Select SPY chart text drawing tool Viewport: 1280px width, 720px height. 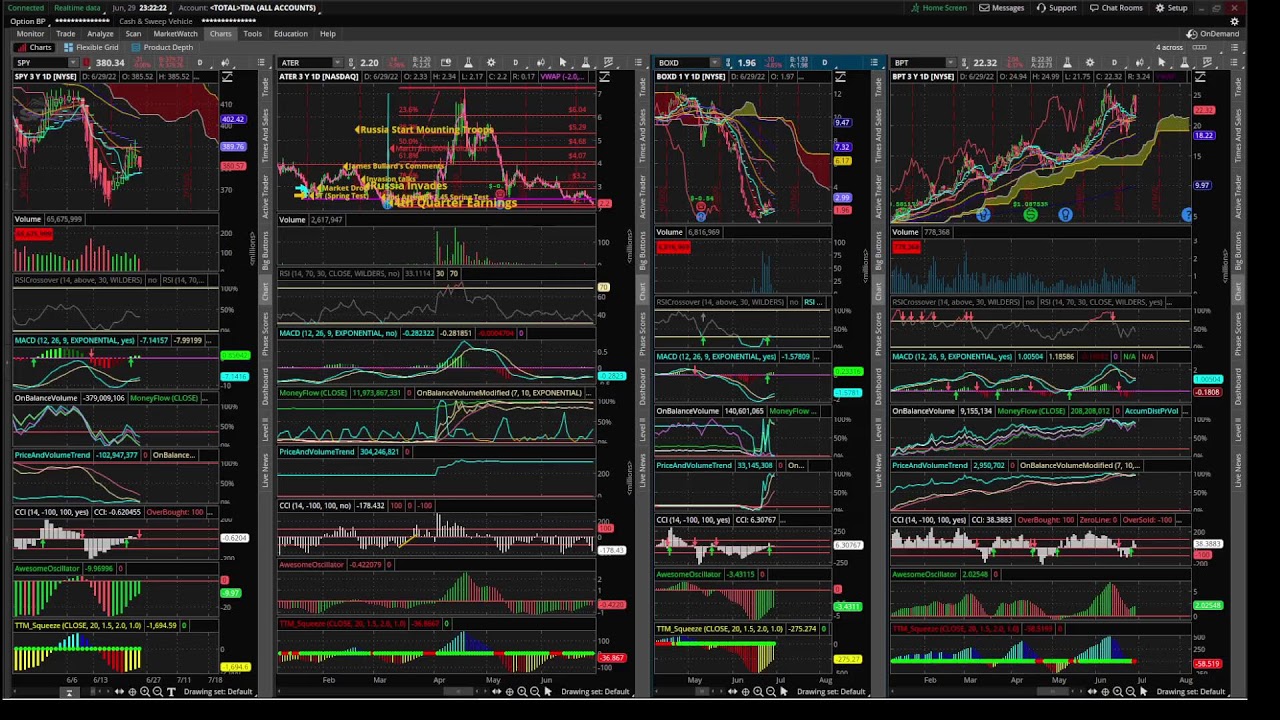171,692
